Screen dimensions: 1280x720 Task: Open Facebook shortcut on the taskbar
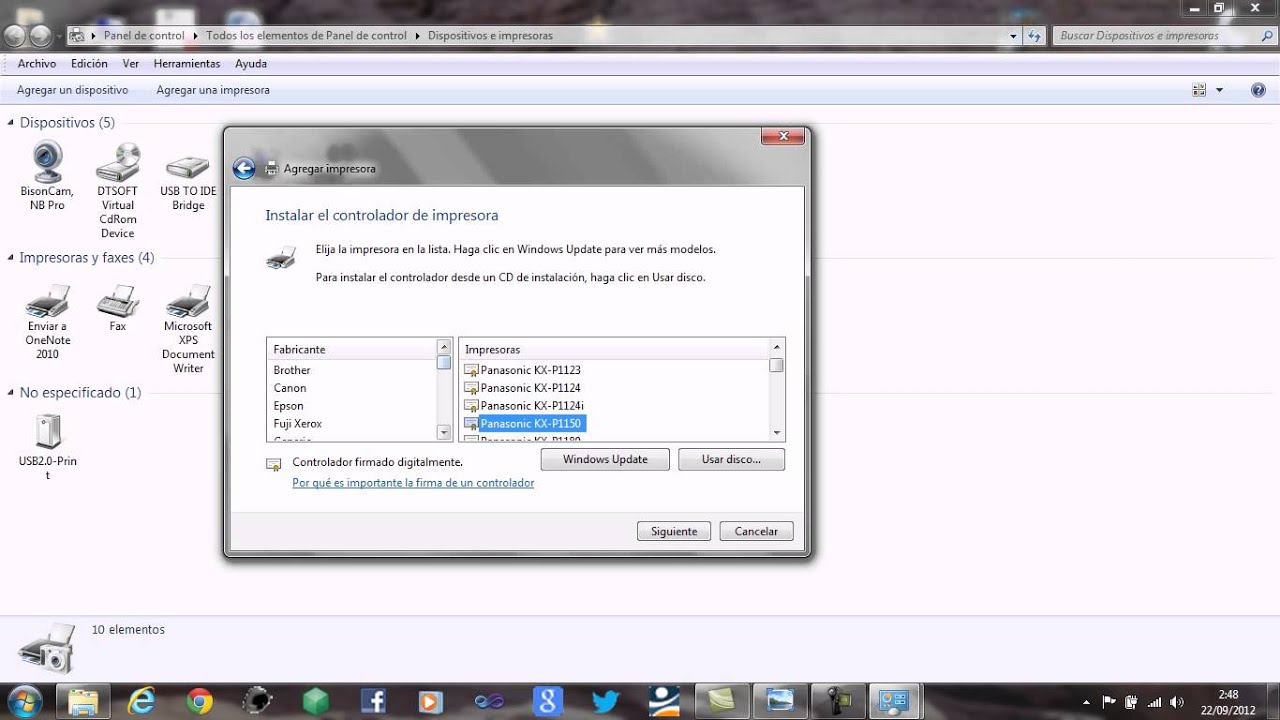pos(373,701)
